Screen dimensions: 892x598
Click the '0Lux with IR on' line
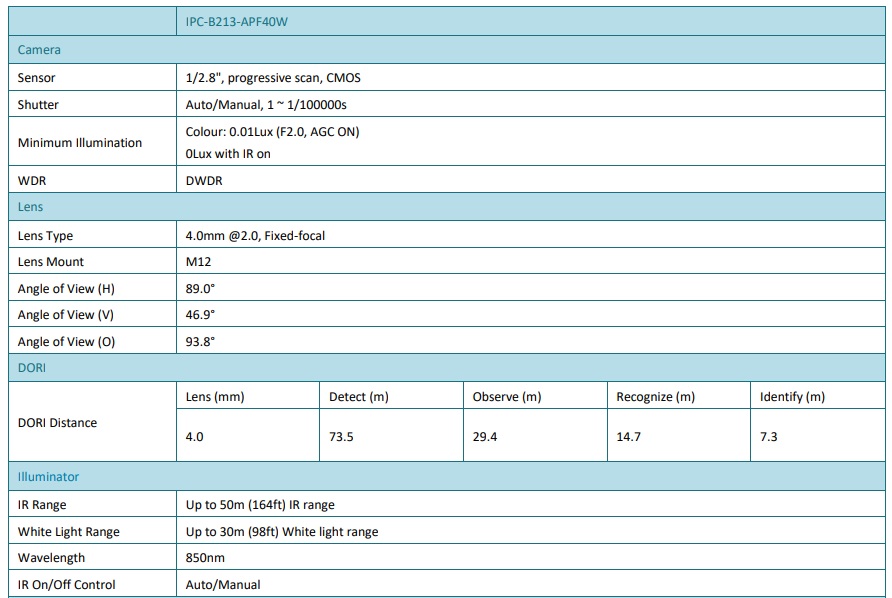(228, 154)
